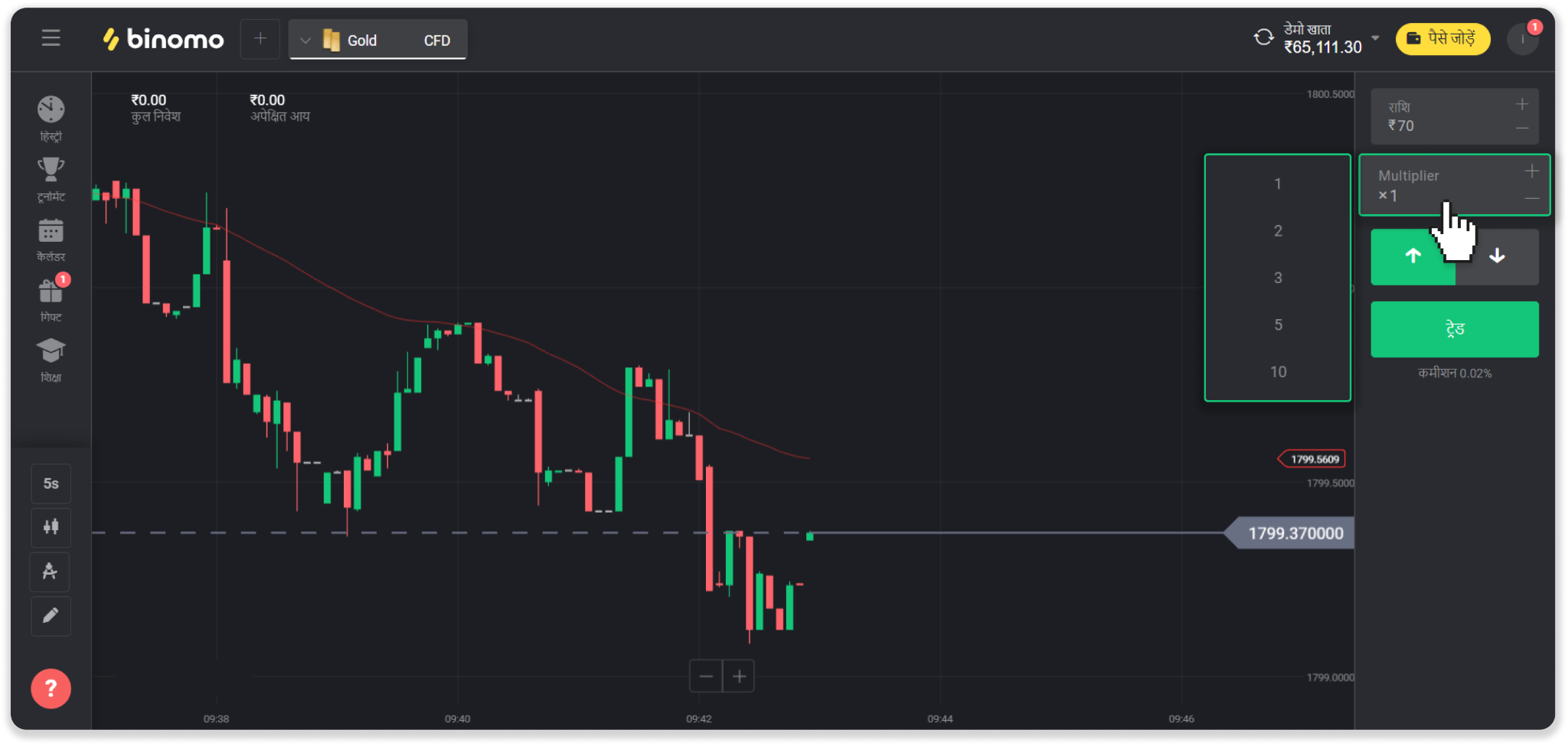Open the Tournaments trophy icon
The width and height of the screenshot is (1568, 746).
[x=51, y=170]
